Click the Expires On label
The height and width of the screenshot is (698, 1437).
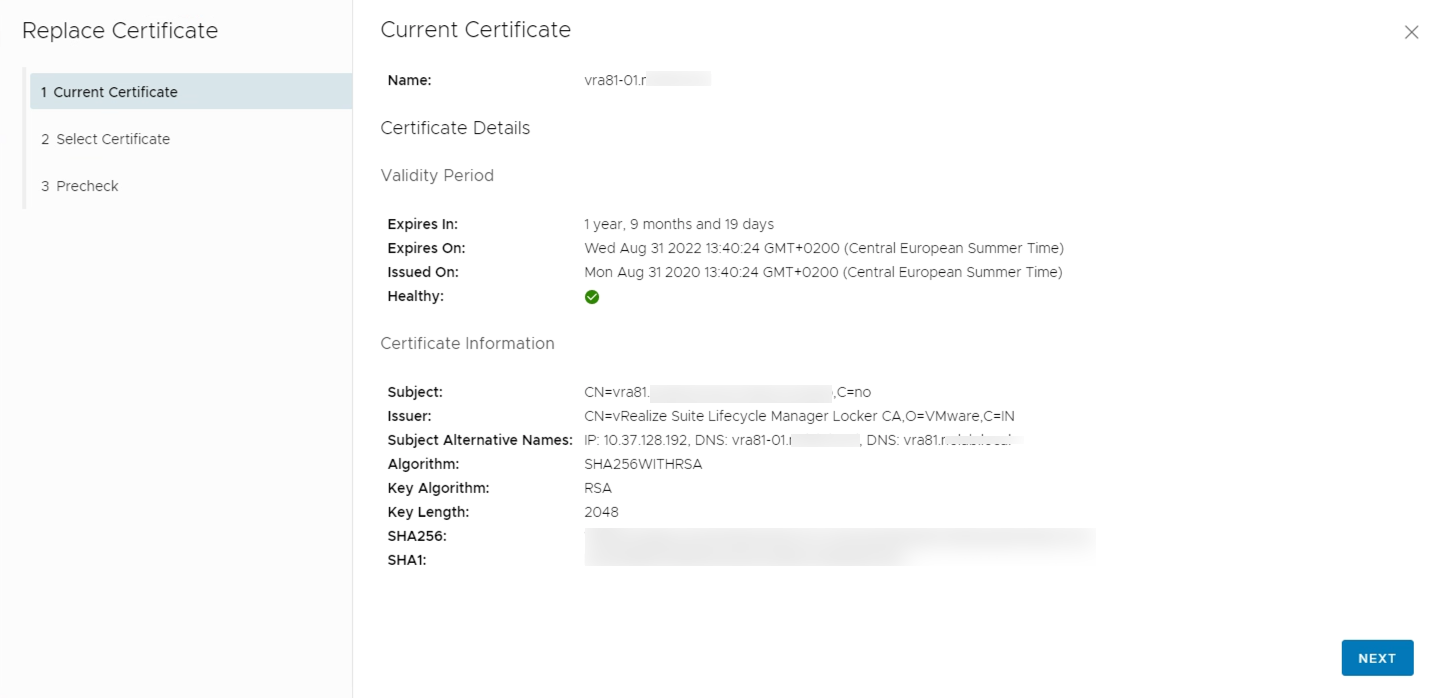tap(426, 248)
